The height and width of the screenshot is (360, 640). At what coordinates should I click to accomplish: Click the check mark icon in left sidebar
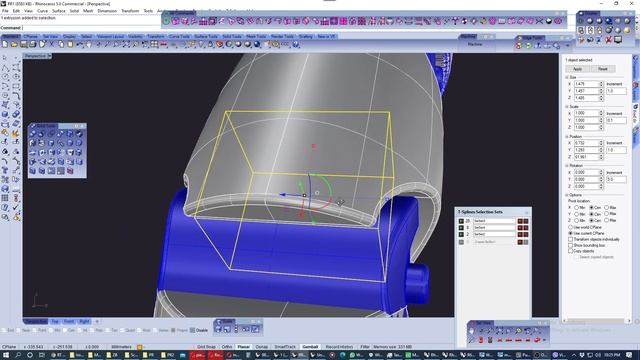16,207
